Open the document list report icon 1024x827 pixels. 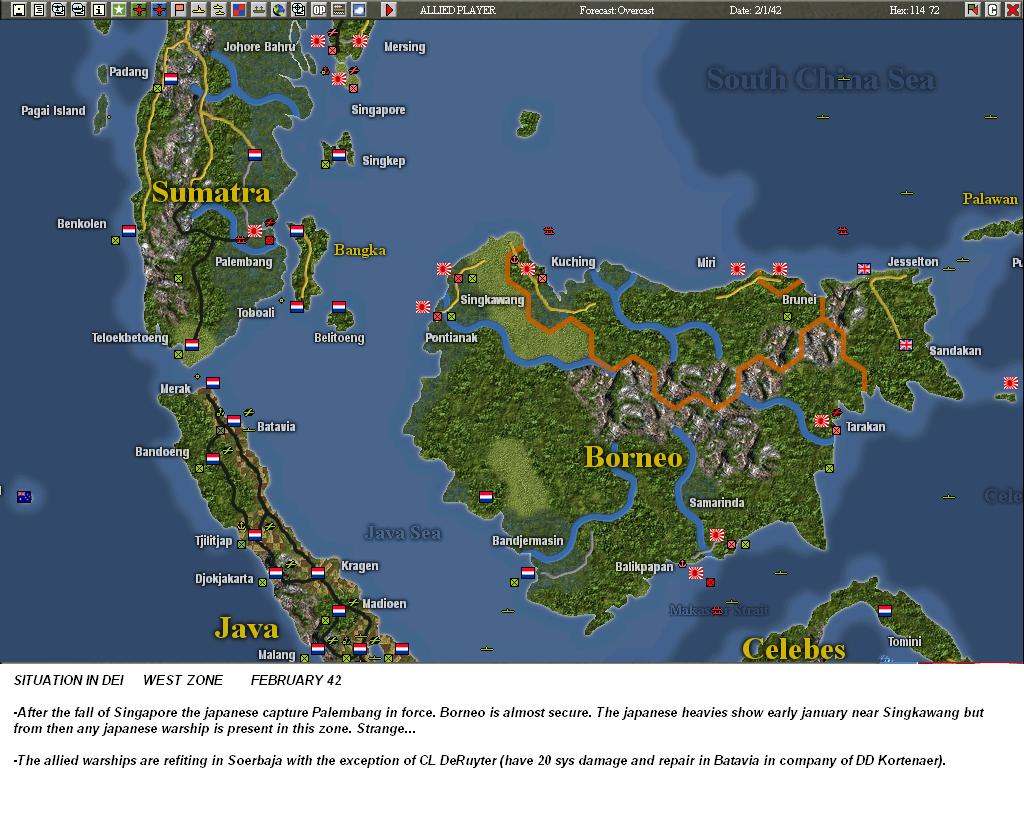[x=39, y=10]
